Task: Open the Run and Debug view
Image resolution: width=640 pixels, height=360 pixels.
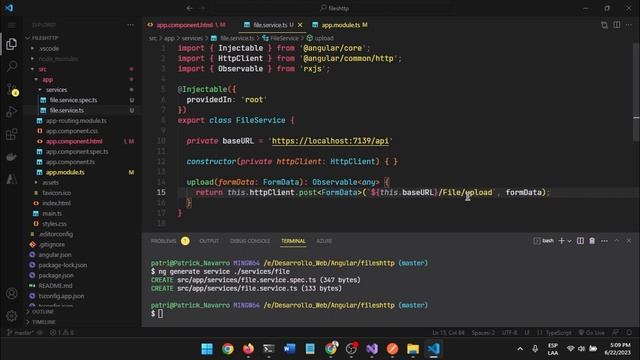Action: (x=11, y=111)
